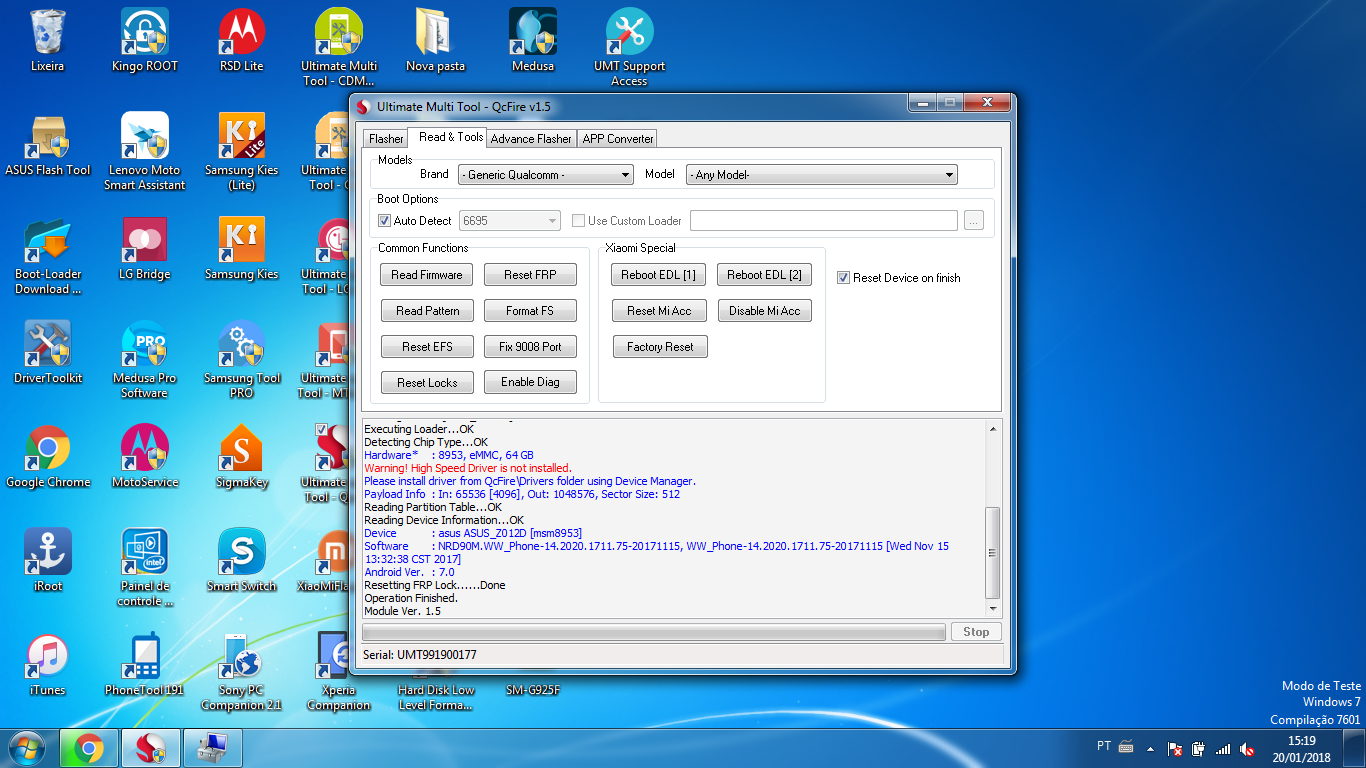Click the log area vertical scrollbar
Screen dimensions: 1366x768
click(992, 518)
